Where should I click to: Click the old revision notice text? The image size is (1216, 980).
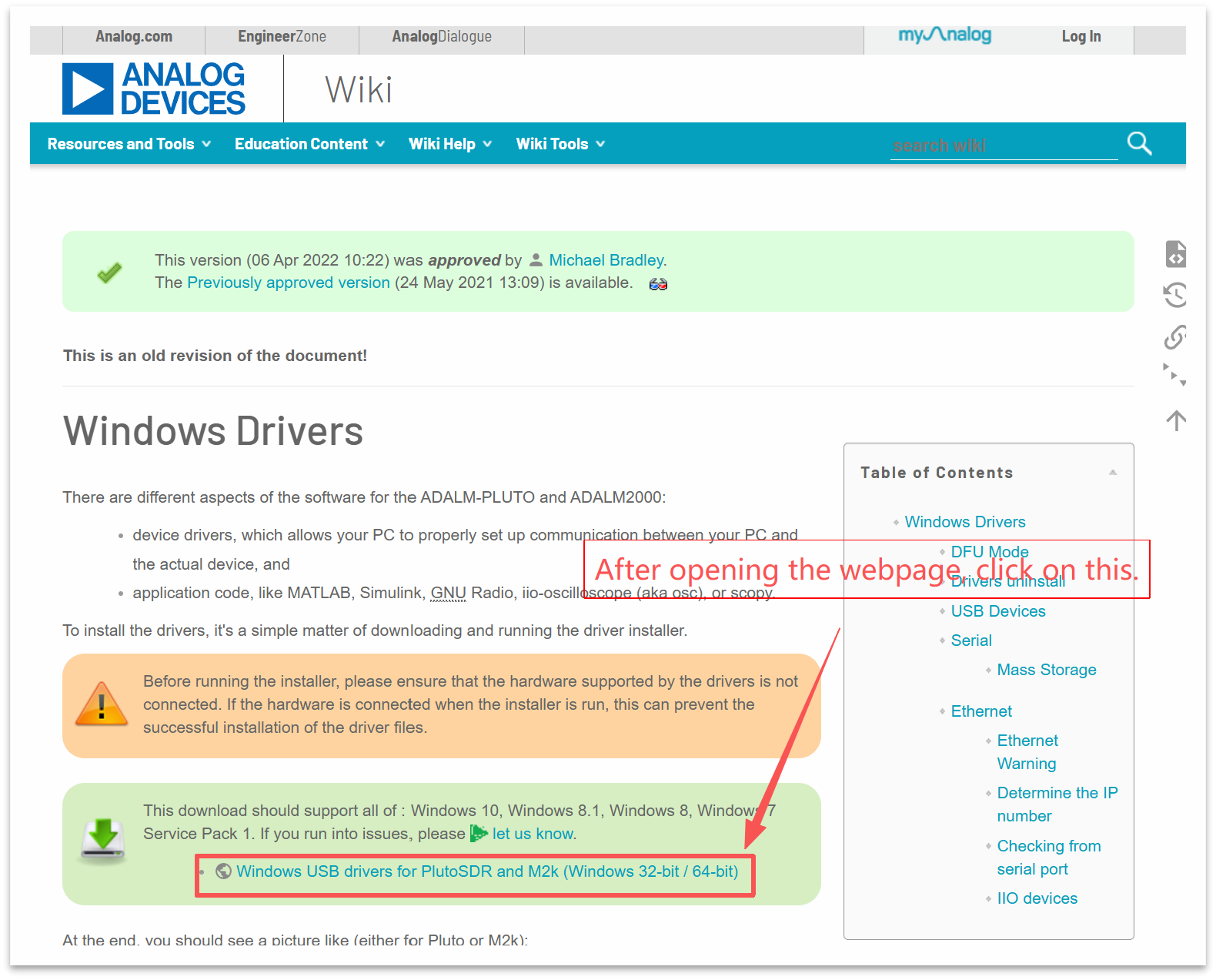[215, 356]
